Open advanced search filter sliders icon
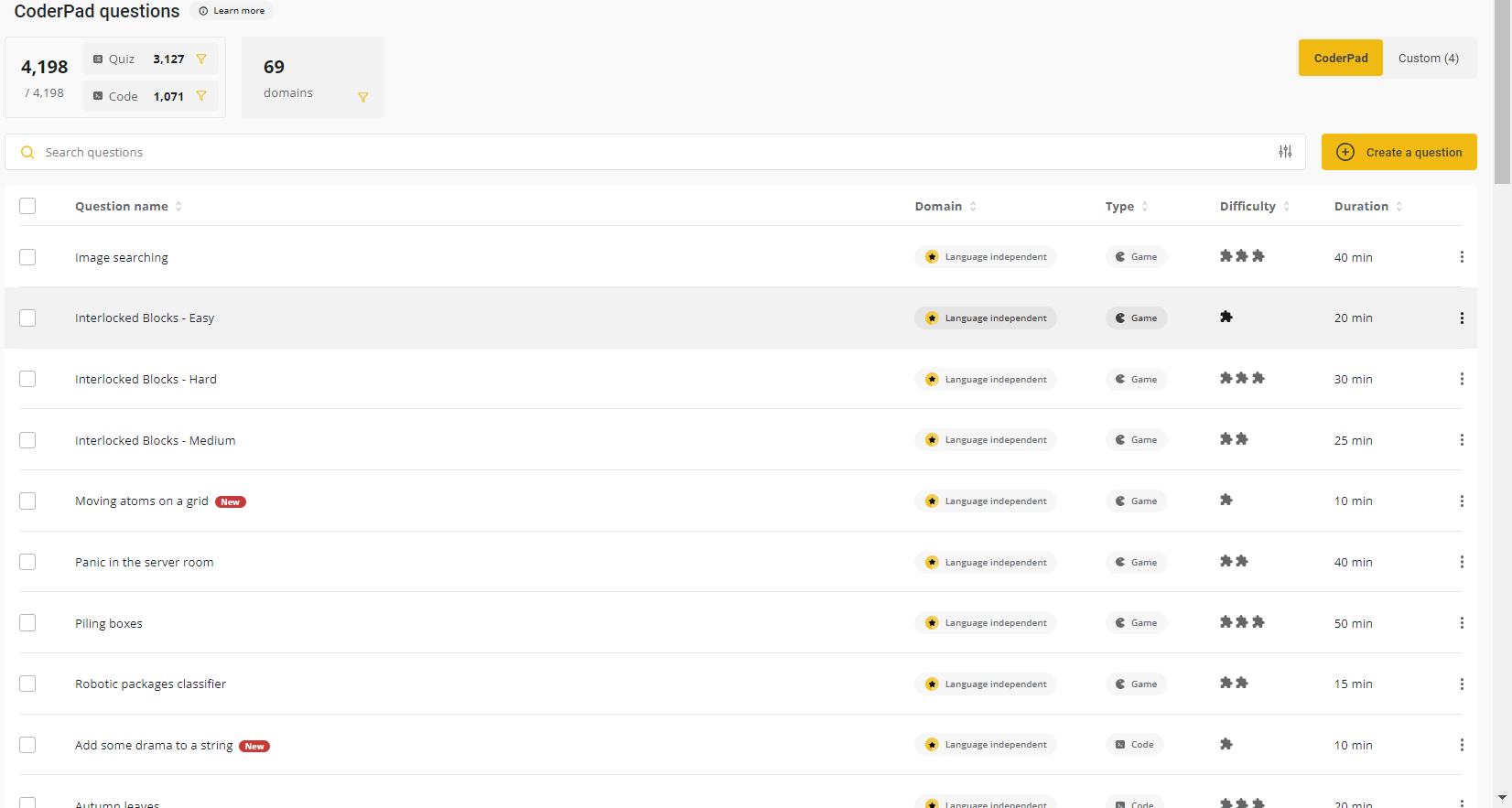This screenshot has height=808, width=1512. tap(1285, 152)
